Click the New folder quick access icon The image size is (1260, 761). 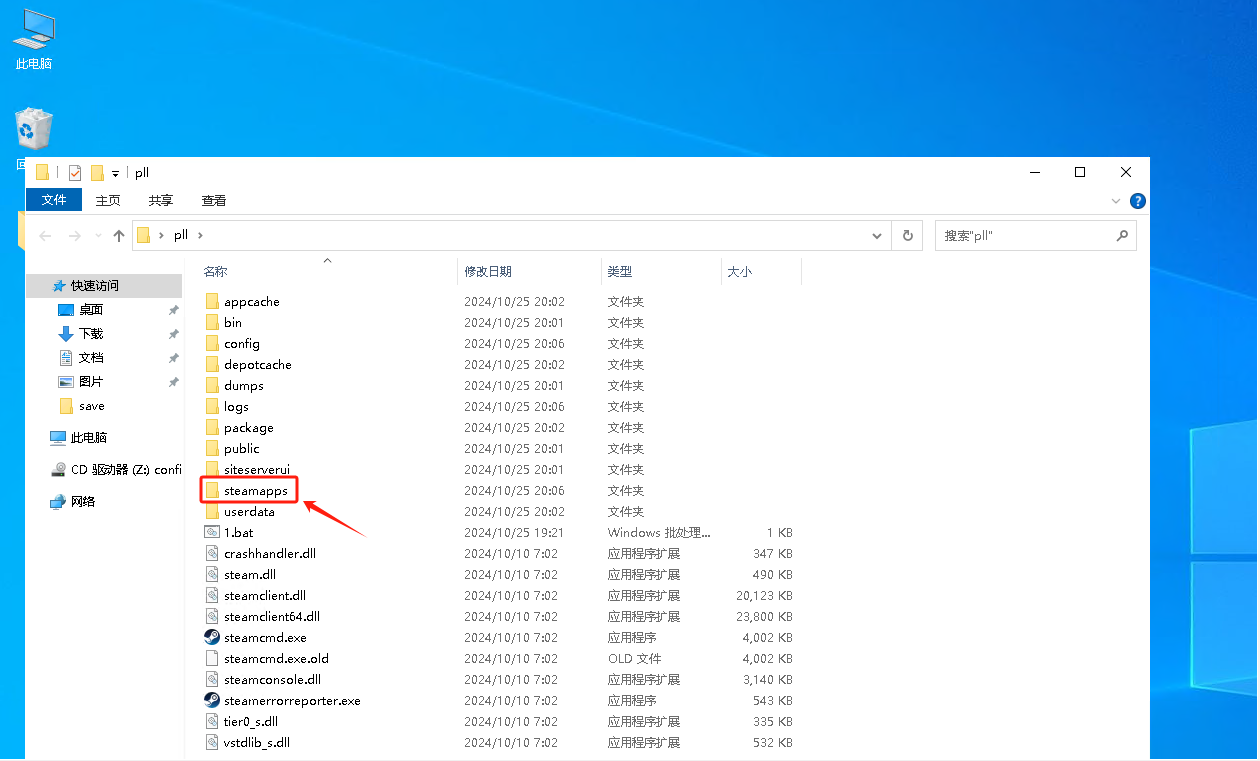97,172
